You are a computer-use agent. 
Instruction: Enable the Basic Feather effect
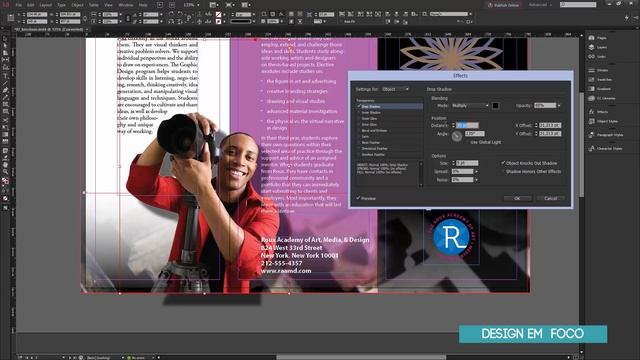tap(359, 142)
